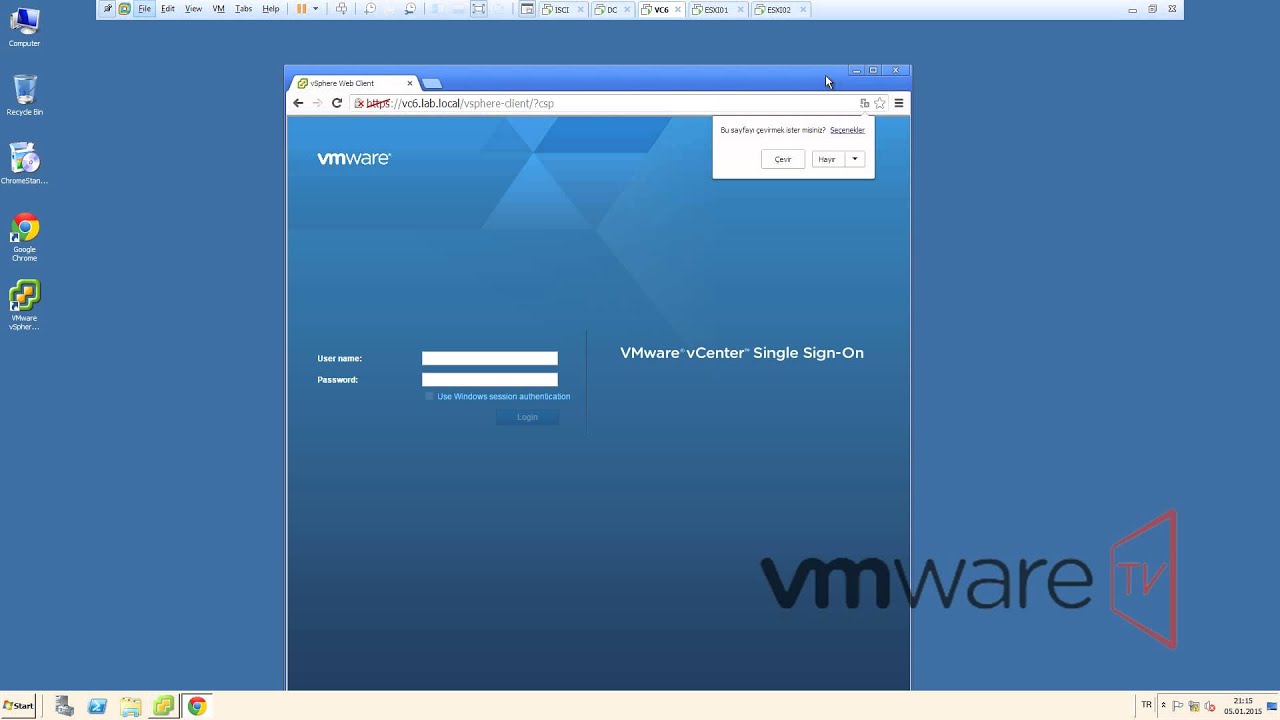
Task: Click the User name input field
Action: 490,358
